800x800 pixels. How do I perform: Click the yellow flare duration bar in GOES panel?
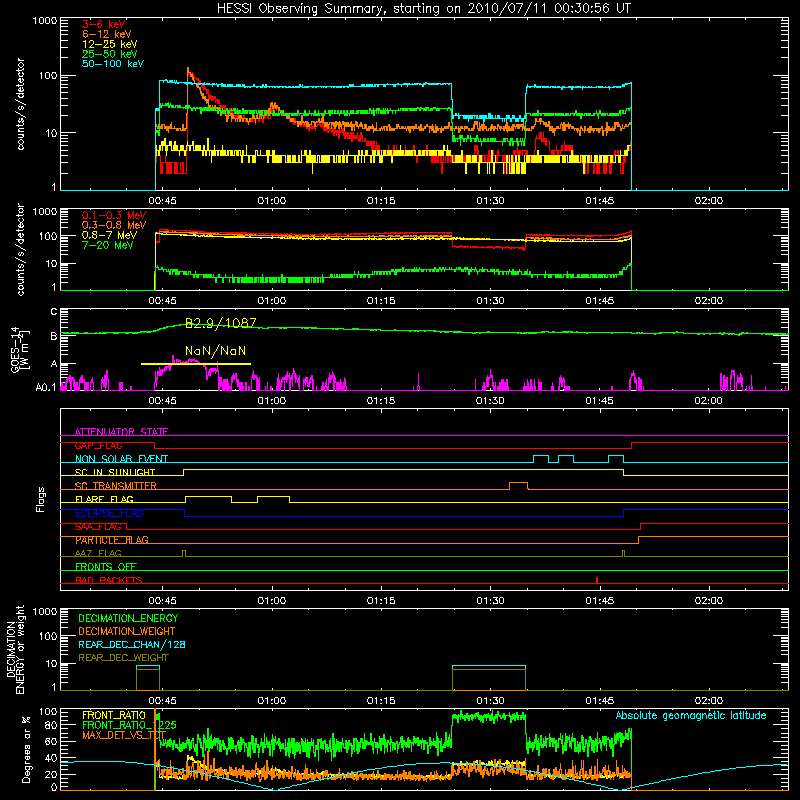(x=196, y=364)
